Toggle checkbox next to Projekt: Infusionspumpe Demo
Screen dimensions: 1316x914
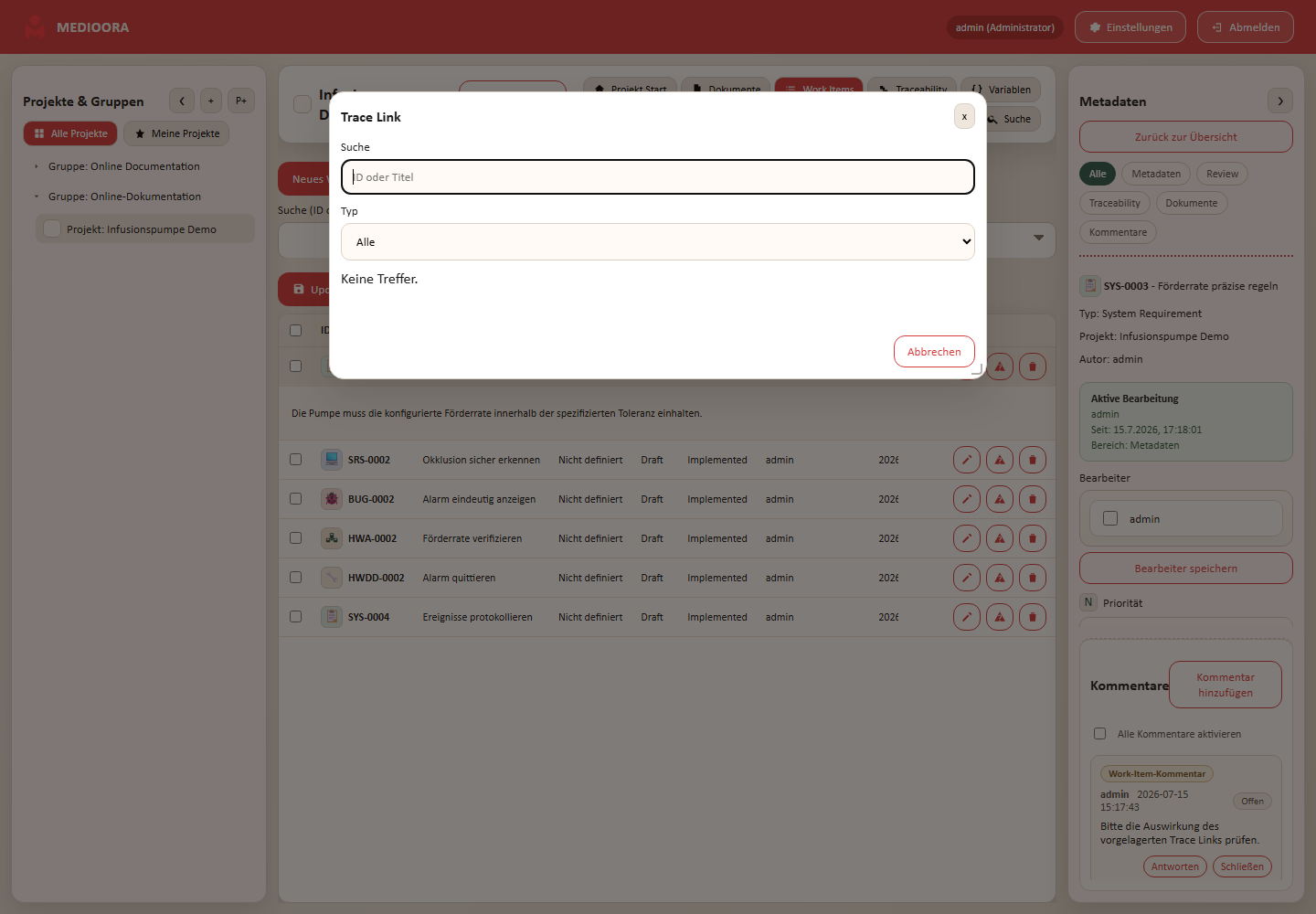coord(52,228)
